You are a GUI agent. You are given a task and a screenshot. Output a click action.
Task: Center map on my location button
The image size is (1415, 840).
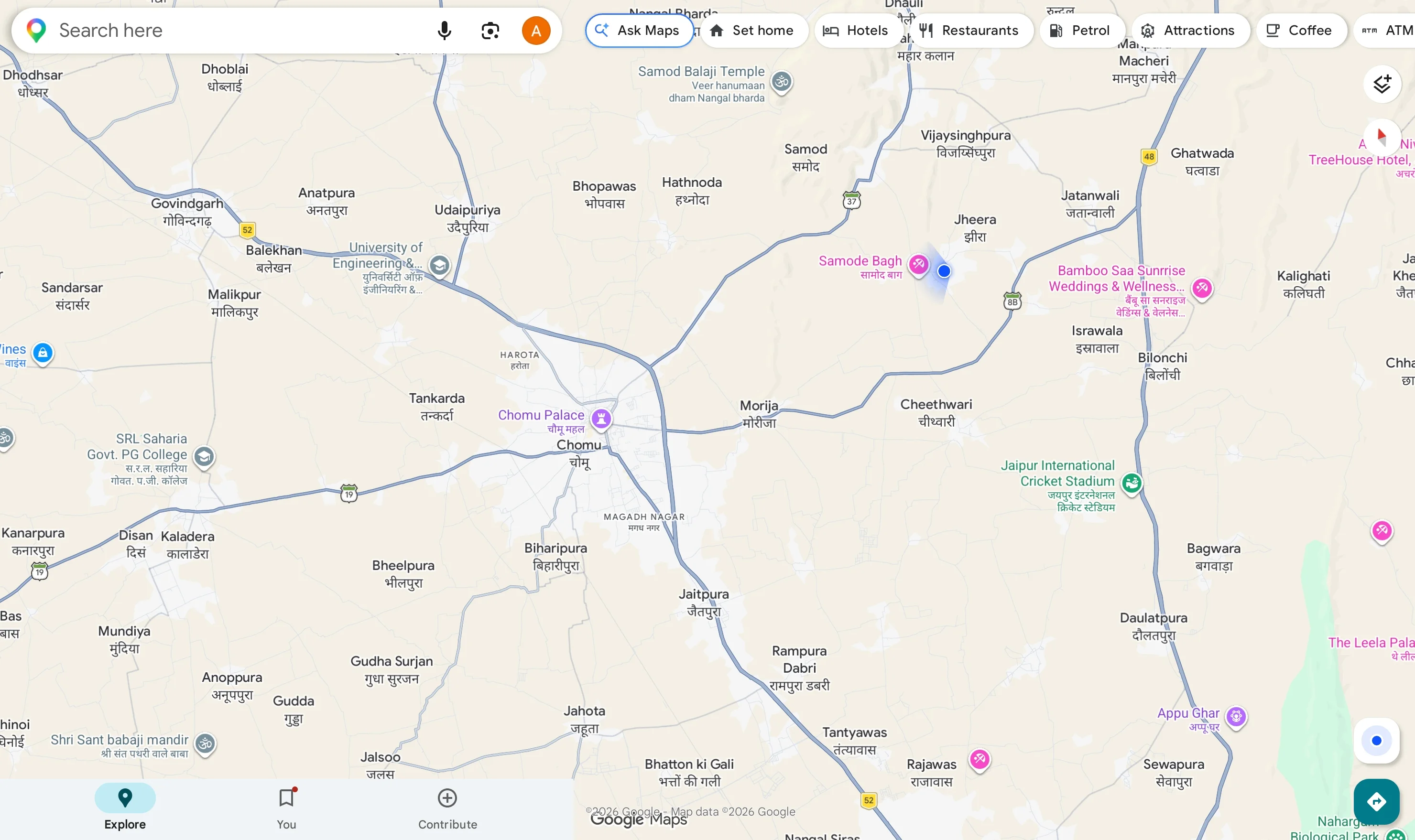pyautogui.click(x=1376, y=741)
